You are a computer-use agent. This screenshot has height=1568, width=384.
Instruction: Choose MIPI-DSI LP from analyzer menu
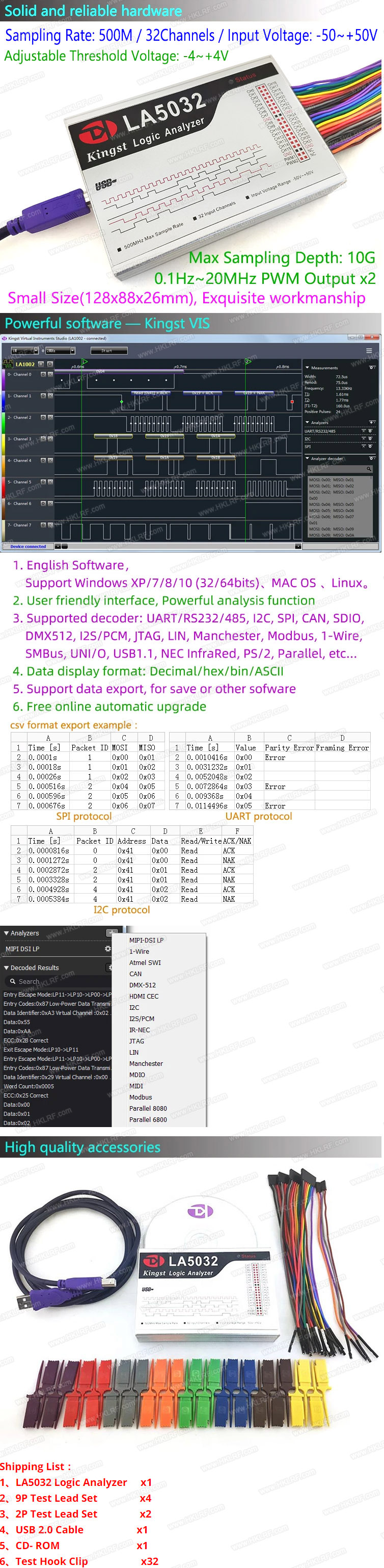pos(146,940)
